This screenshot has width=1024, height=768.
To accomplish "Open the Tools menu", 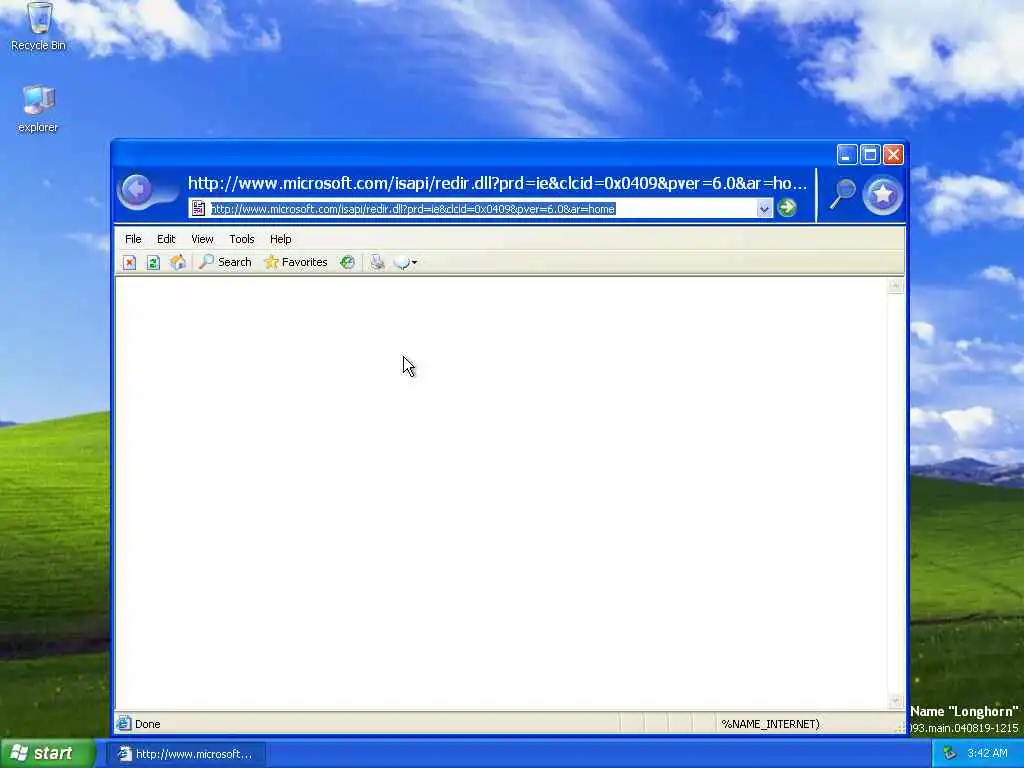I will click(x=242, y=239).
